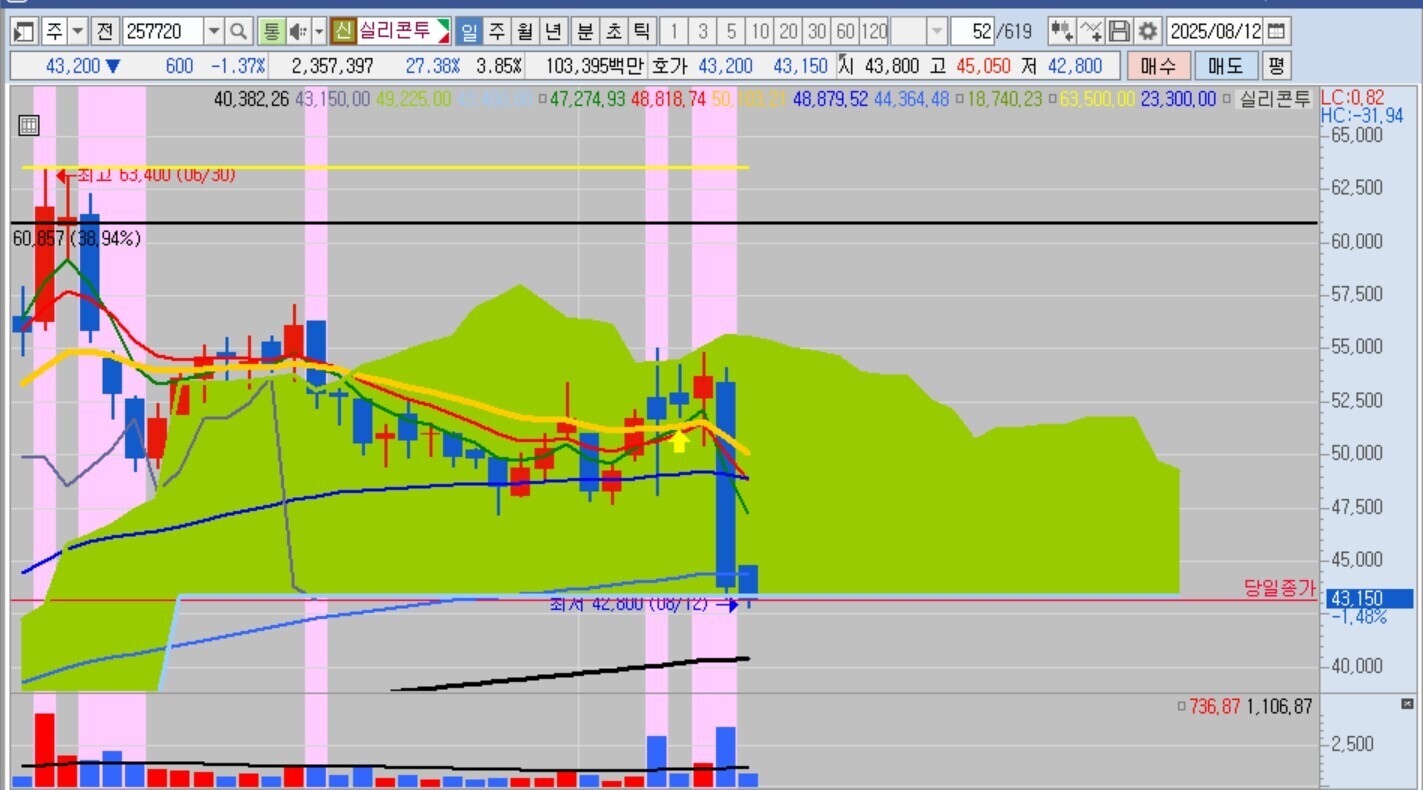This screenshot has width=1423, height=790.
Task: Select the 일 daily period toggle
Action: coord(468,31)
